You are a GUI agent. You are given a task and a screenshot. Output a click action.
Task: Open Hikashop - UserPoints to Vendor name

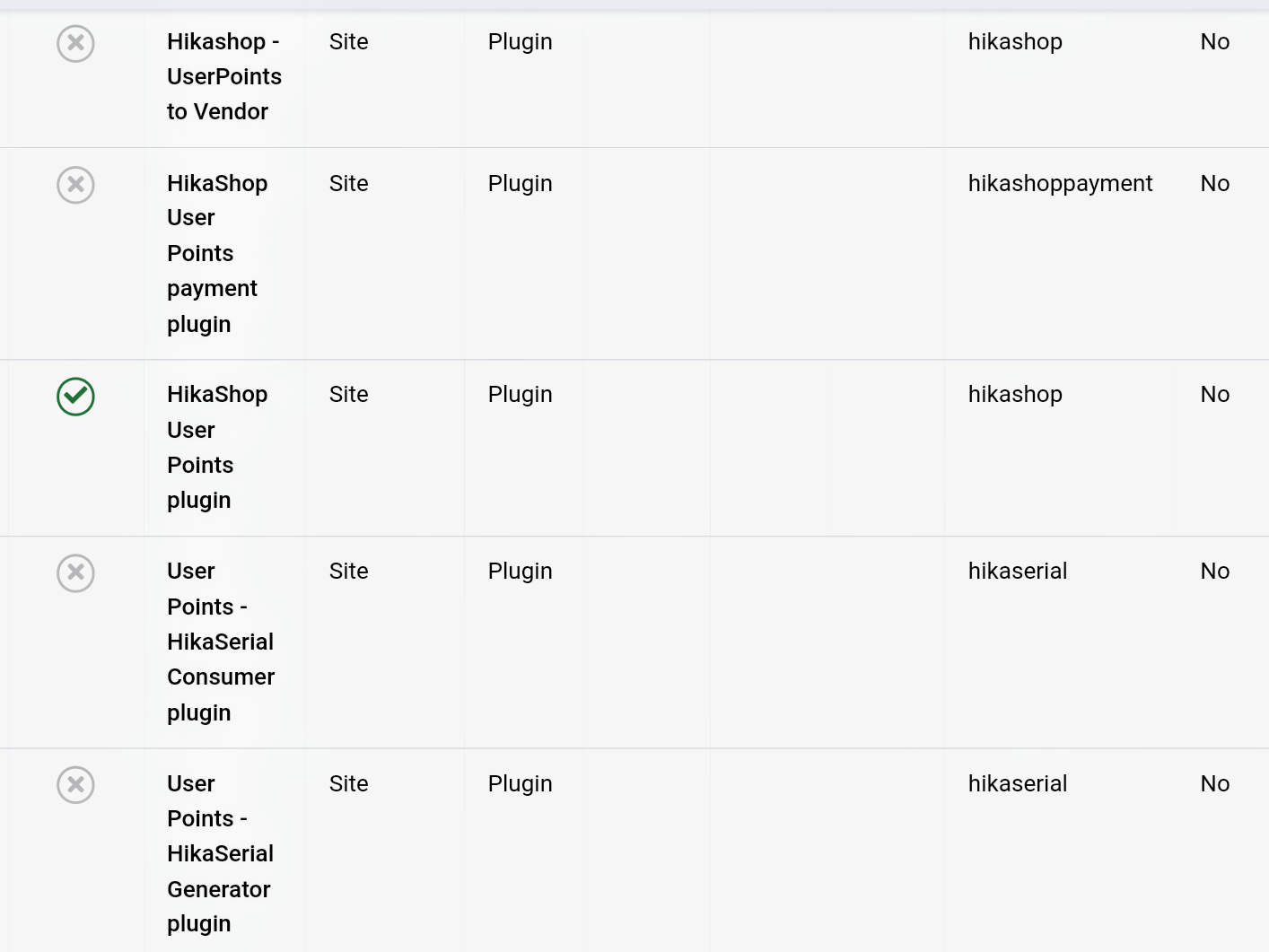[x=223, y=76]
